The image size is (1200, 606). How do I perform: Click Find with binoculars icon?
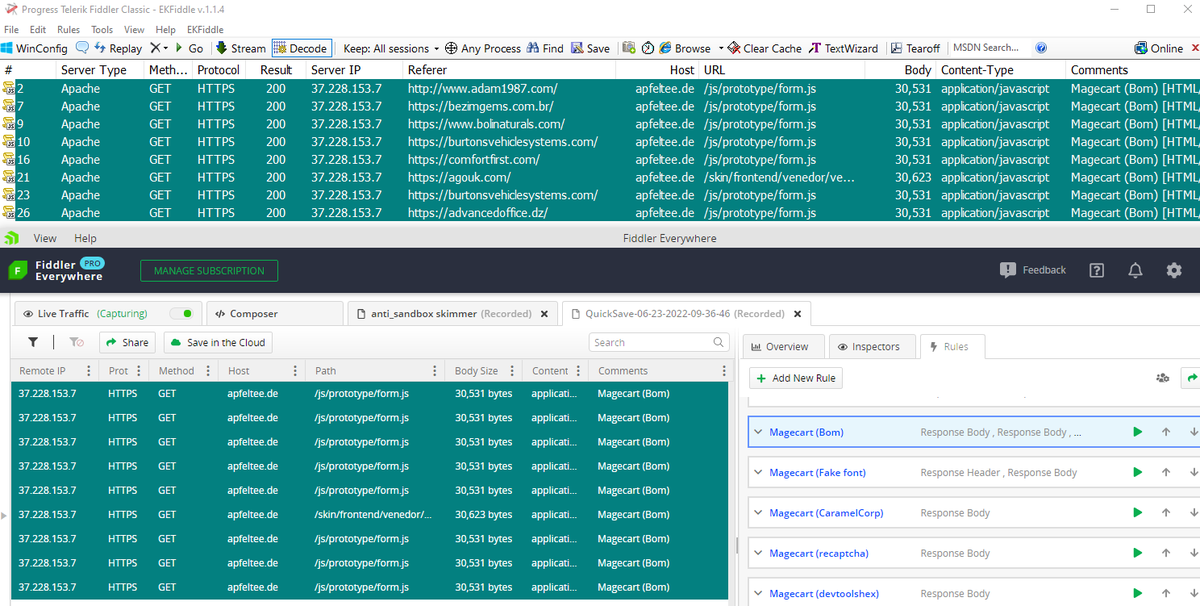click(x=545, y=48)
